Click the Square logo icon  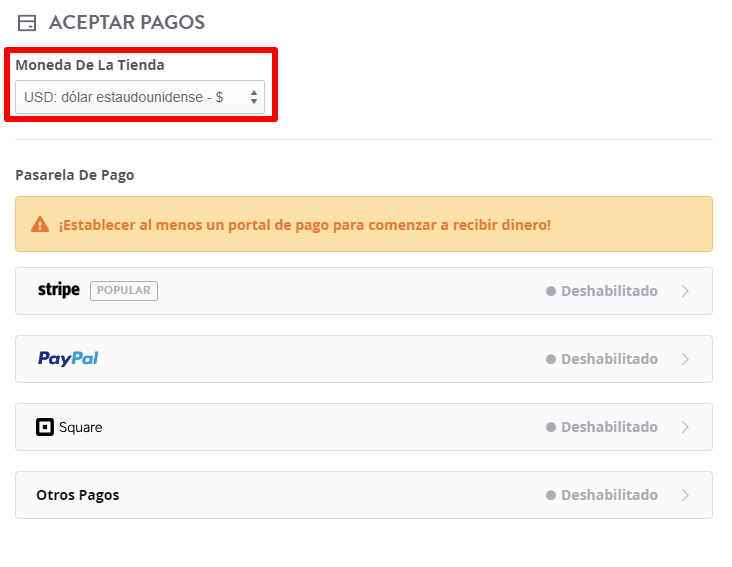tap(45, 427)
